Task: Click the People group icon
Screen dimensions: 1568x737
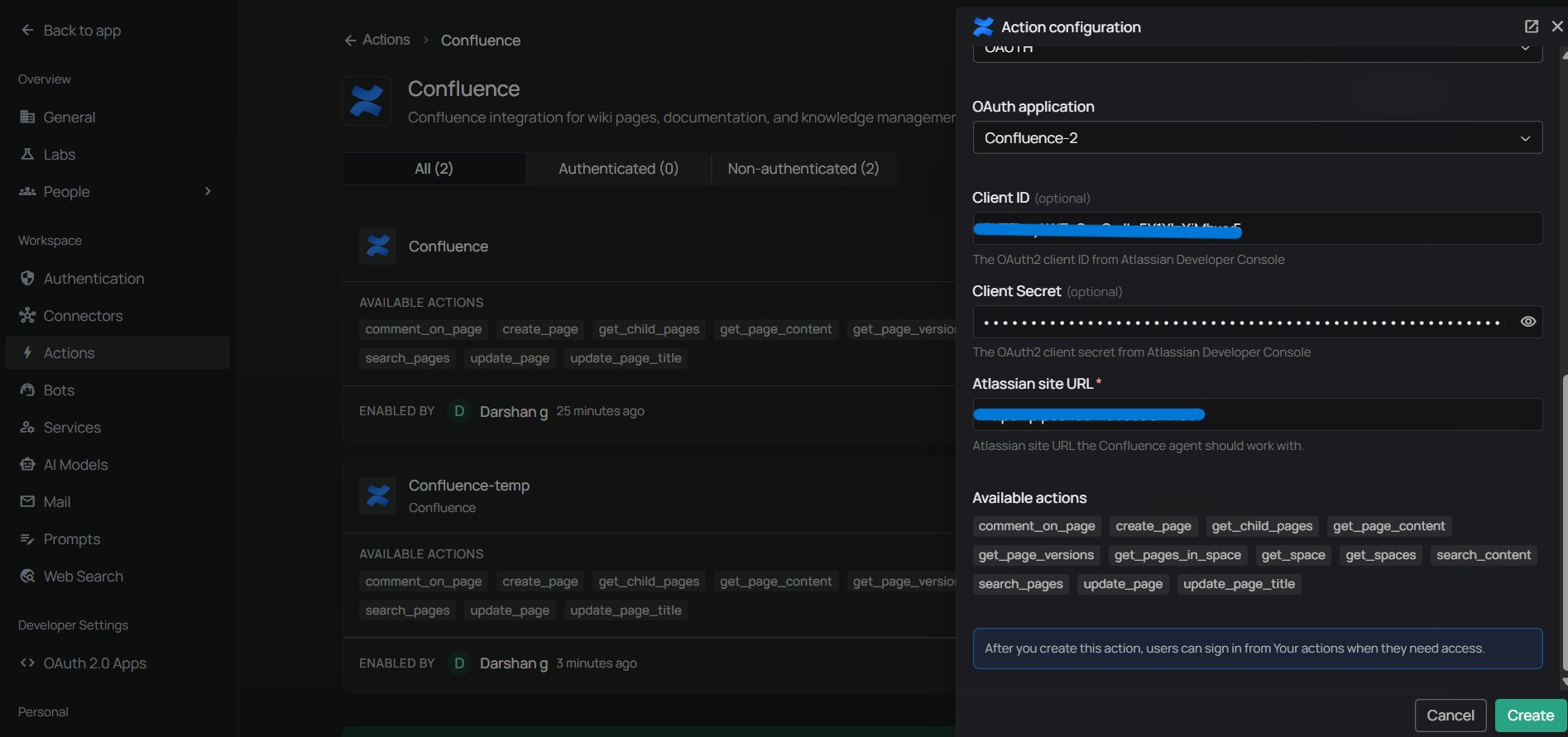Action: [x=27, y=191]
